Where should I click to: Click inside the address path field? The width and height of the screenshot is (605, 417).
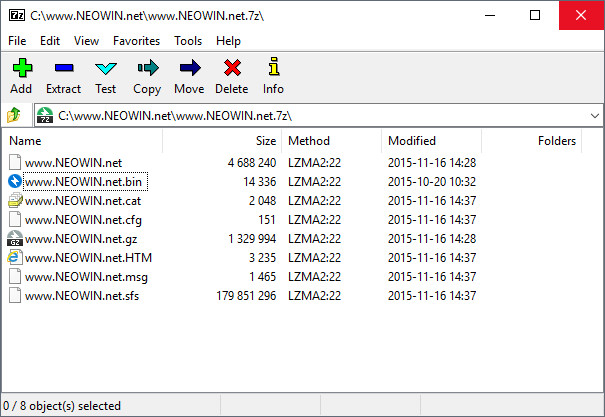(x=300, y=115)
